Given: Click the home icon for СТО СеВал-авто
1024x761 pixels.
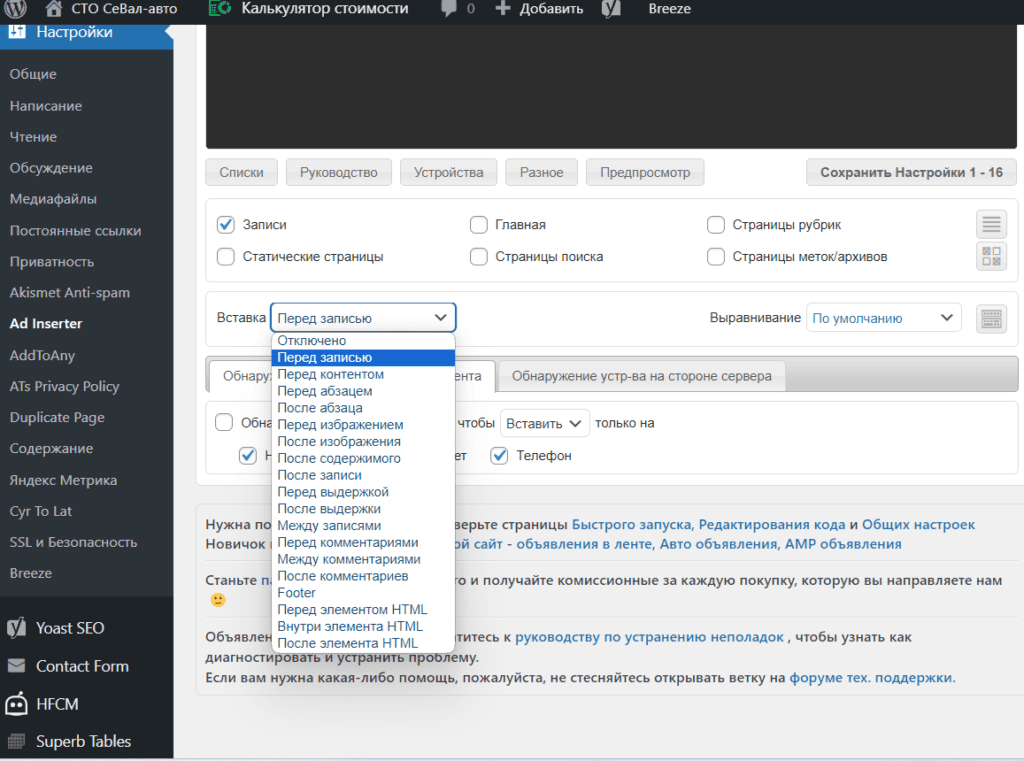Looking at the screenshot, I should coord(54,9).
